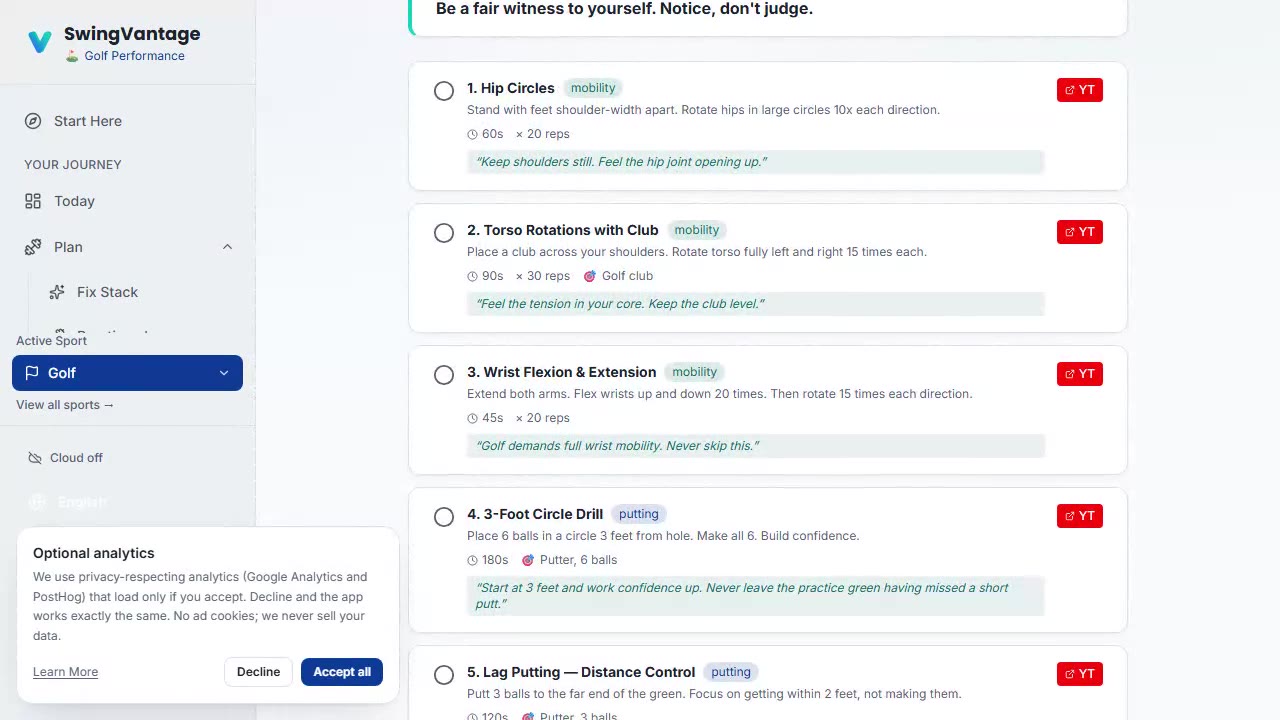Click the '1. Hip Circles' title
The image size is (1280, 720).
tap(510, 88)
